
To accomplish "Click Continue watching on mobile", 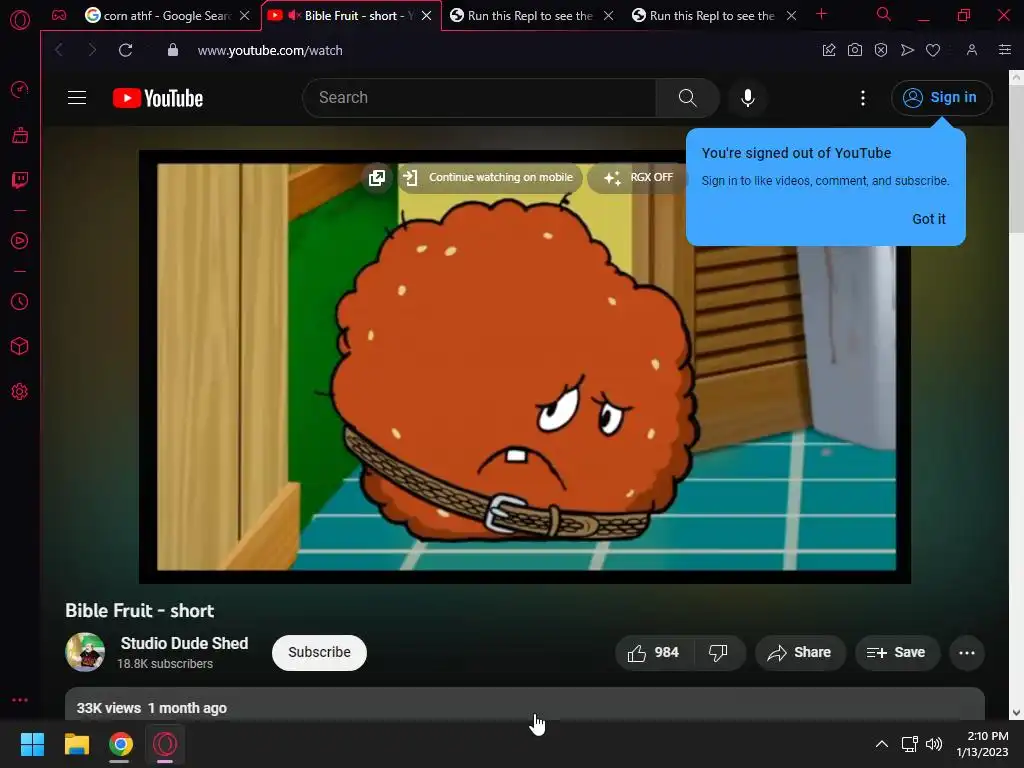I will [x=488, y=178].
